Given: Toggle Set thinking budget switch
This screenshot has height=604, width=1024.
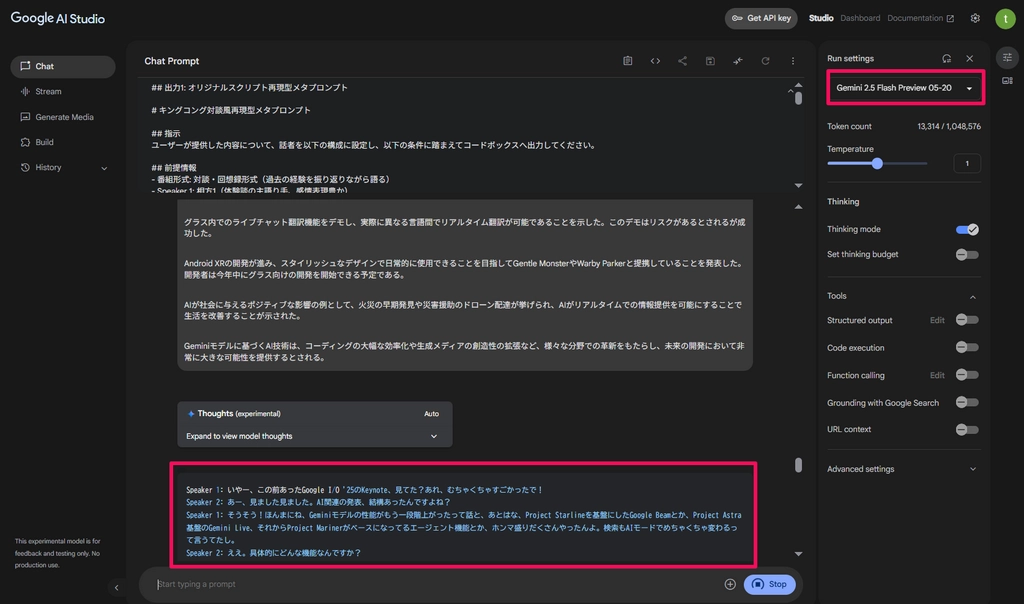Looking at the screenshot, I should 967,255.
